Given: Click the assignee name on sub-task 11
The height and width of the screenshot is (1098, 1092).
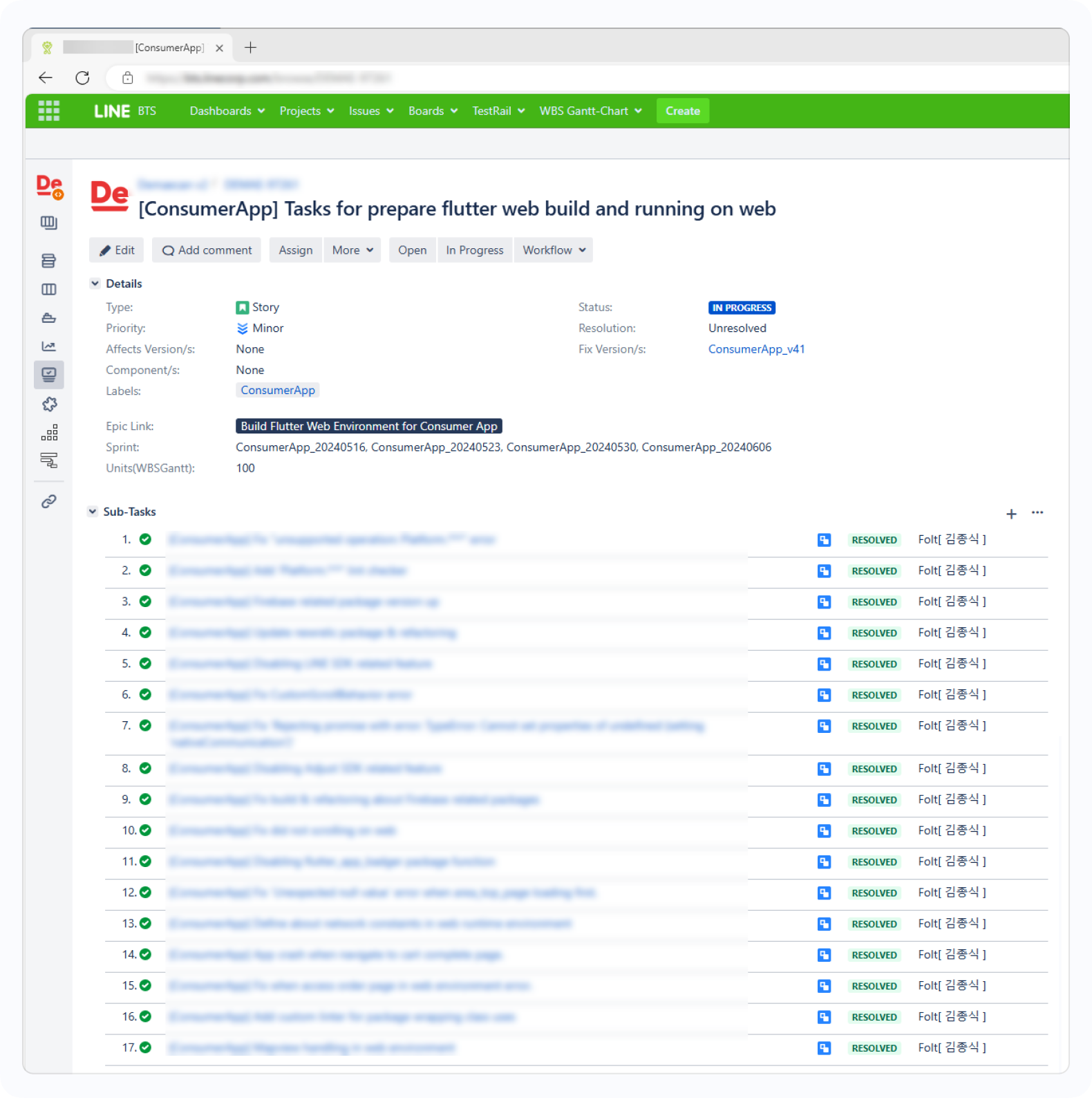Looking at the screenshot, I should (x=952, y=862).
